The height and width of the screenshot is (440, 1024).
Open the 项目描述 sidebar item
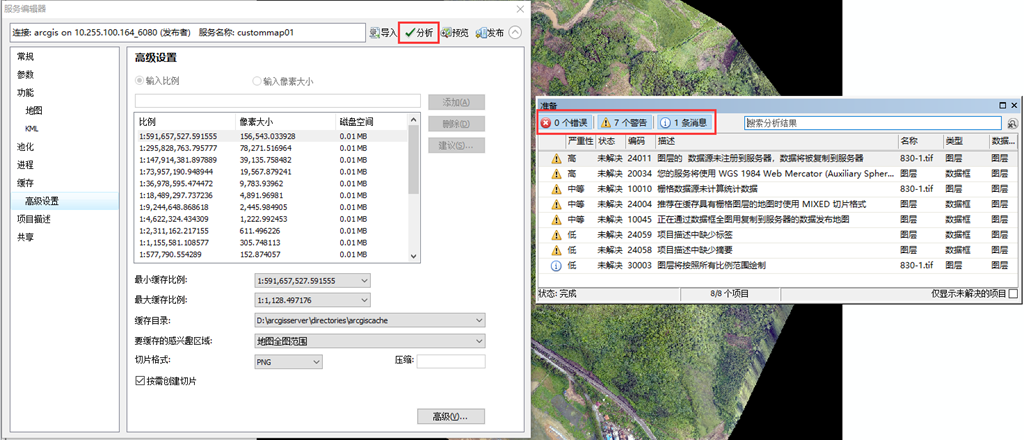(35, 219)
